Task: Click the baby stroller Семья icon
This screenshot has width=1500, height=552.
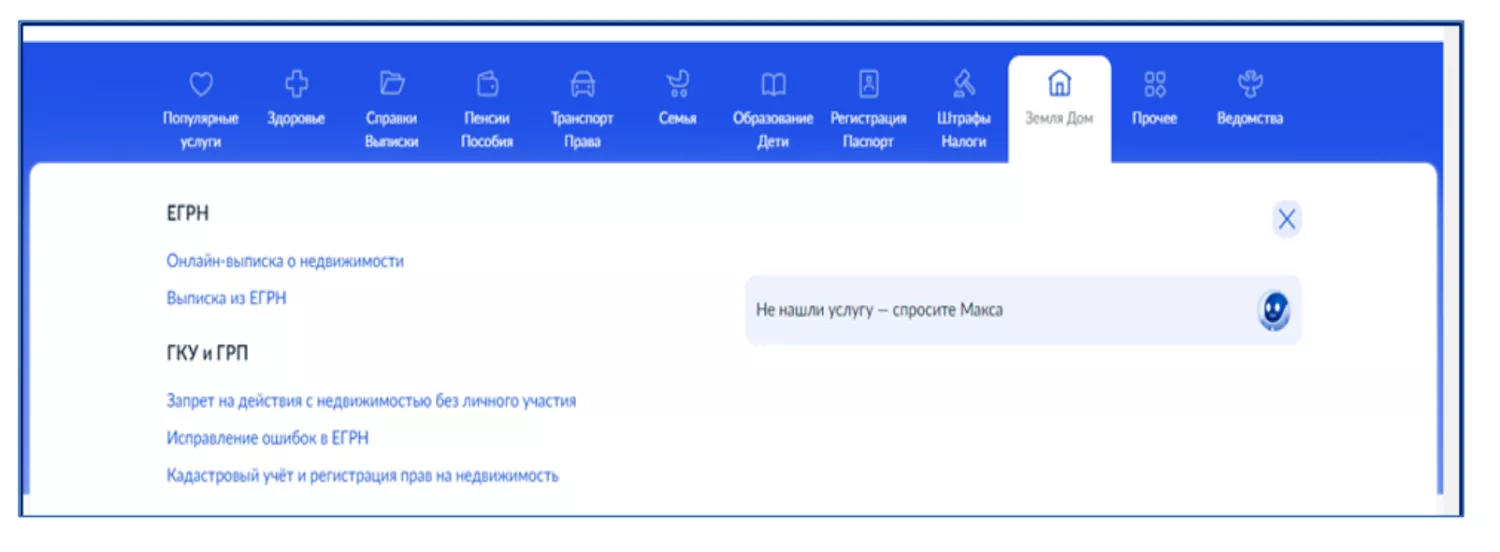Action: (677, 84)
